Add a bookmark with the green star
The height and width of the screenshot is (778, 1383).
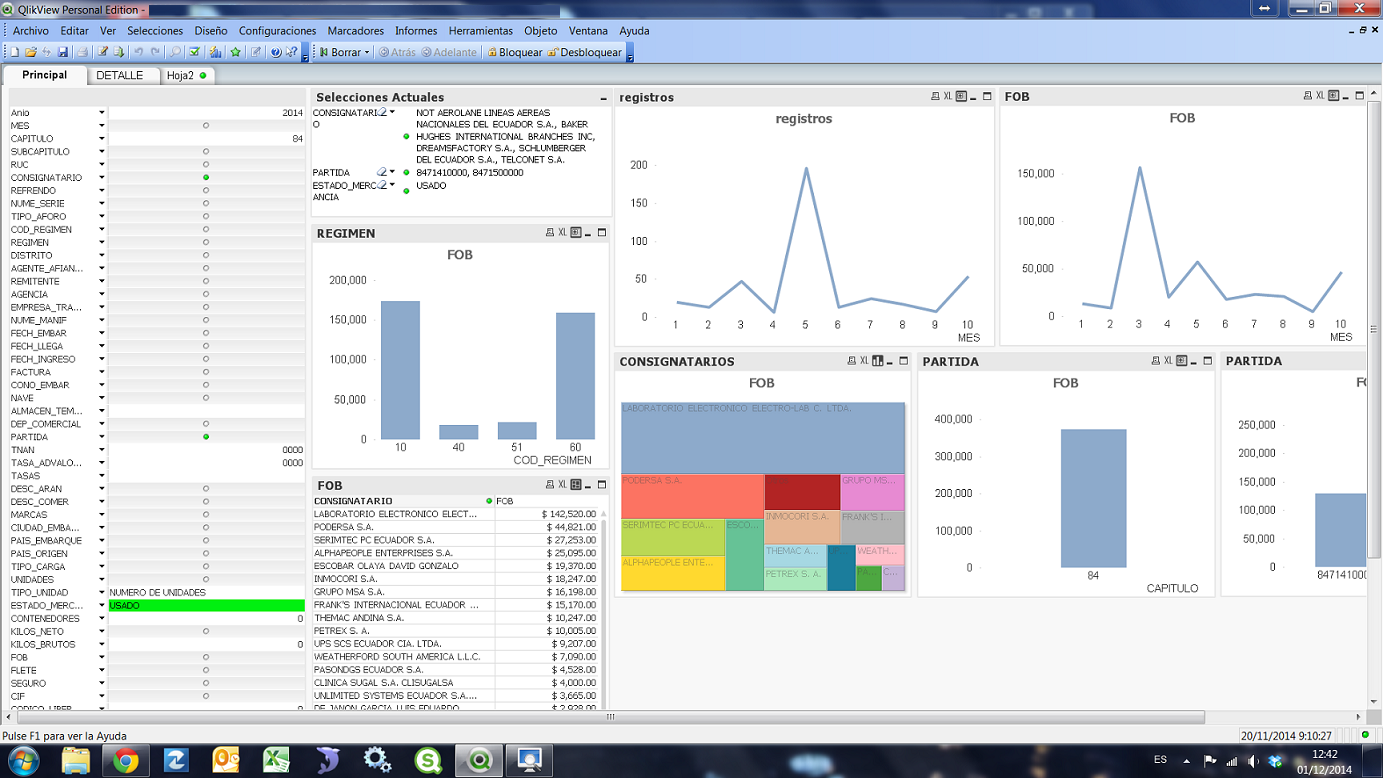click(236, 52)
